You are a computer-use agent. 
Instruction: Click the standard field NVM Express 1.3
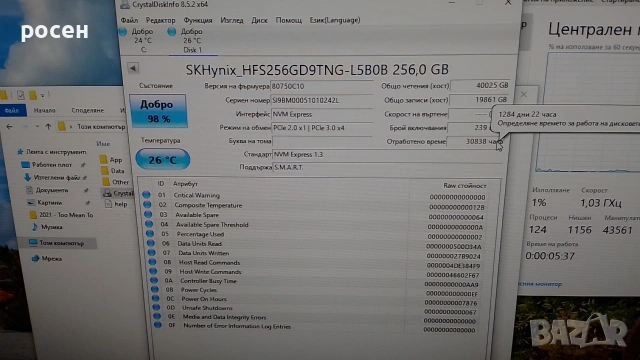pos(387,154)
